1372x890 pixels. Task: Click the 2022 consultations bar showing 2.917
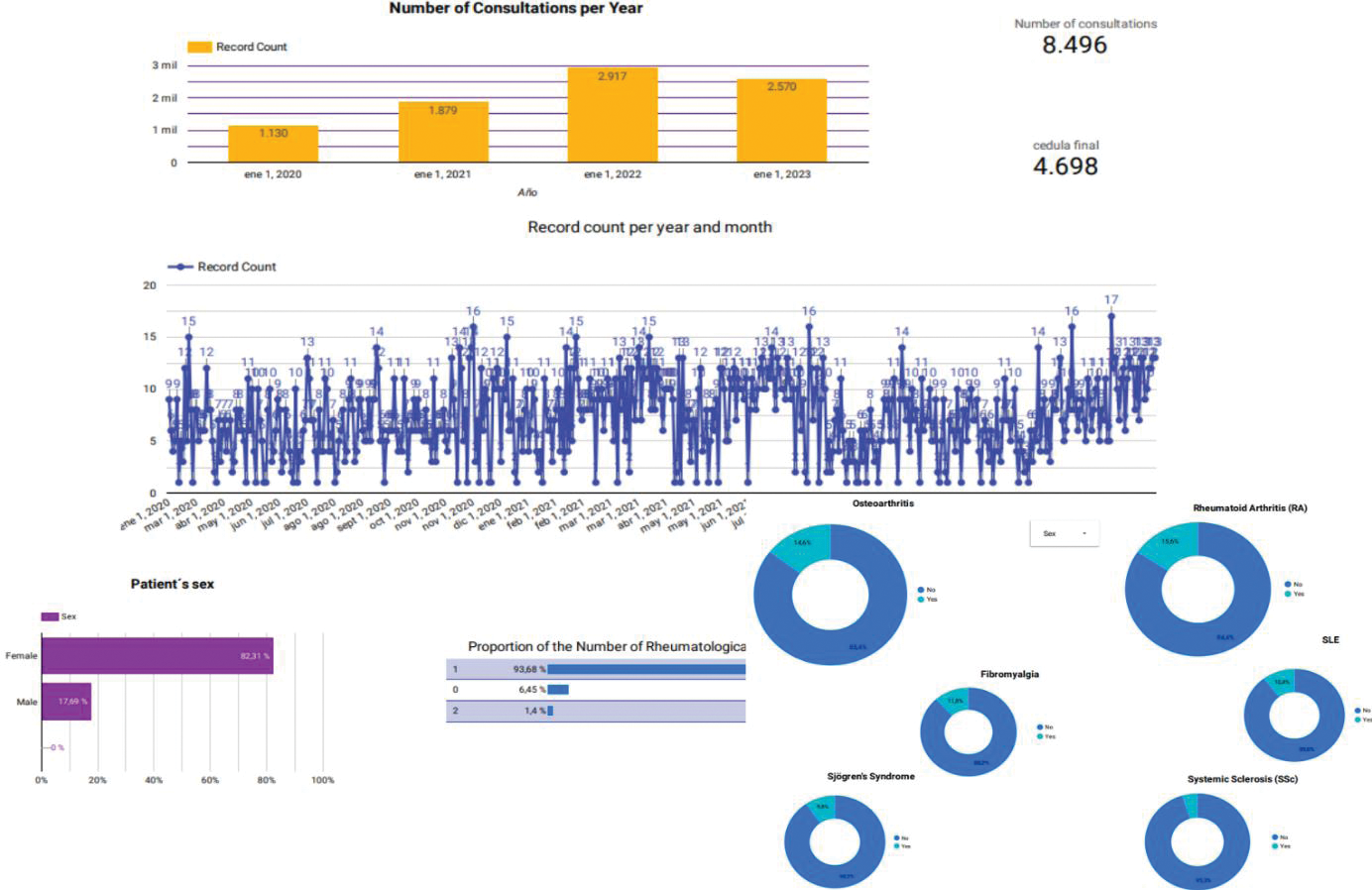pyautogui.click(x=612, y=115)
